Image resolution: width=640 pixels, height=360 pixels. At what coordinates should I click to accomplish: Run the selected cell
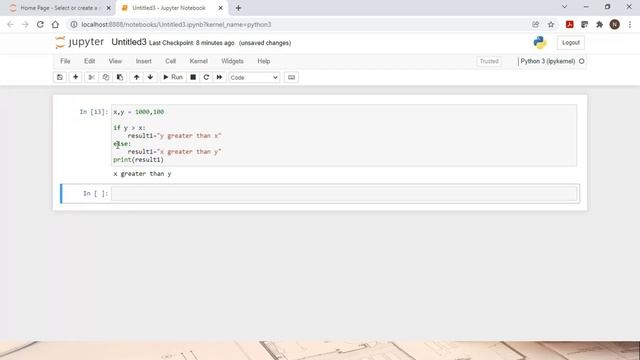pyautogui.click(x=173, y=77)
